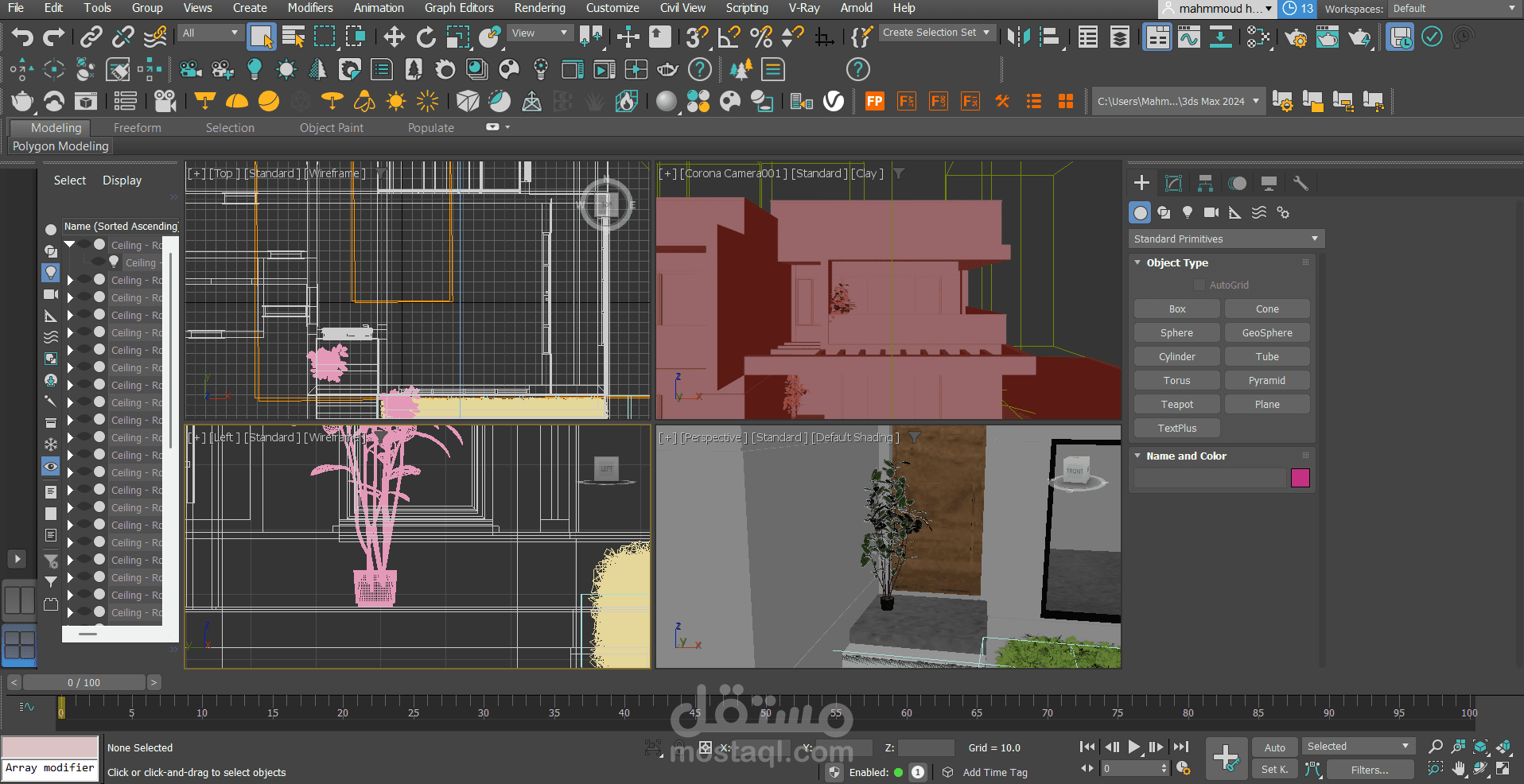Switch to the Freeform ribbon tab
Image resolution: width=1524 pixels, height=784 pixels.
tap(137, 128)
